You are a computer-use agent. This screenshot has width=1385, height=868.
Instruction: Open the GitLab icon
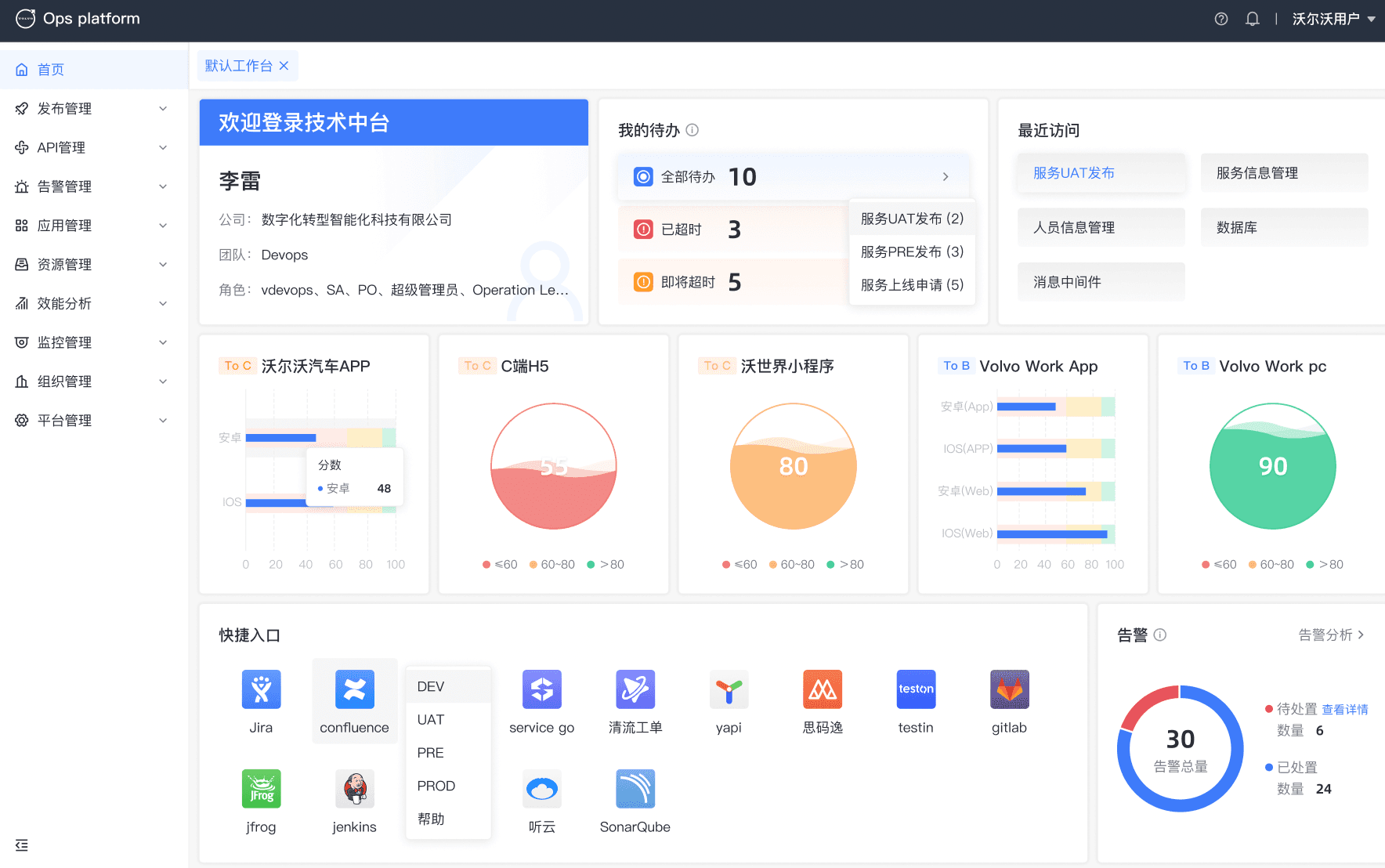pos(1009,689)
